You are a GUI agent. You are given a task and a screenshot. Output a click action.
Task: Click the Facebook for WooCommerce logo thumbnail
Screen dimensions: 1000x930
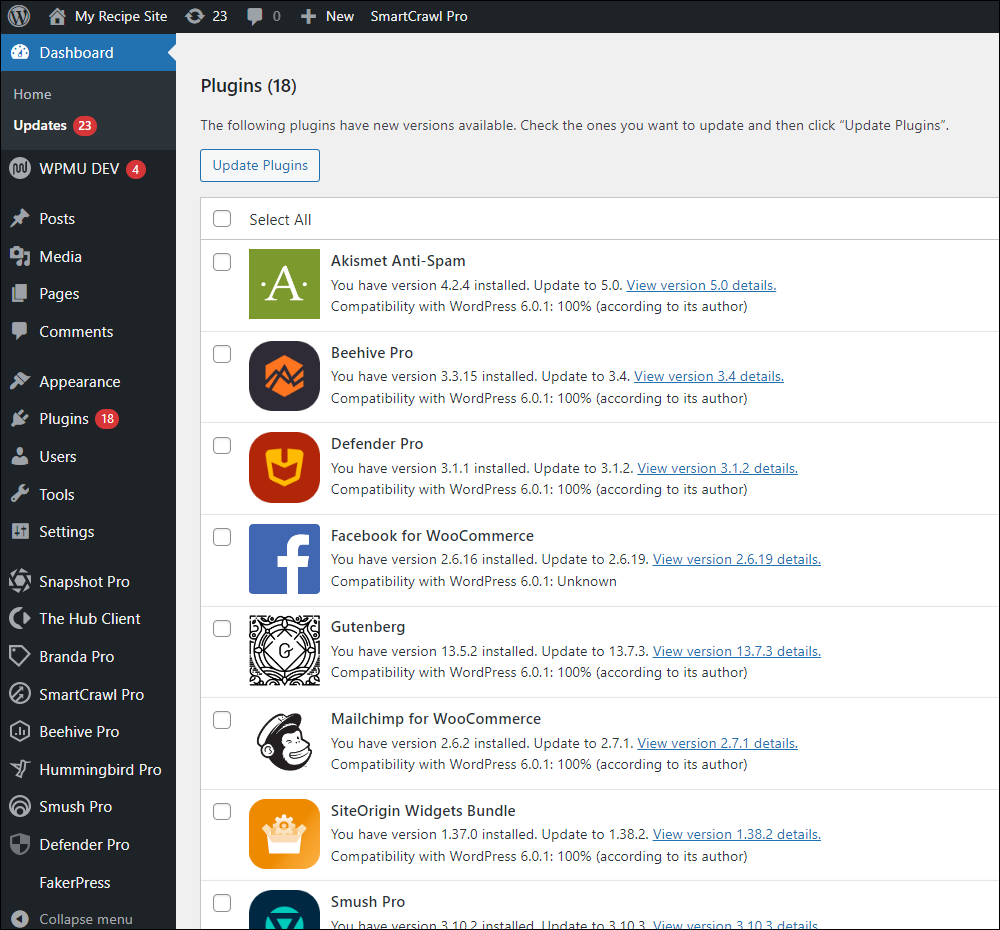[284, 559]
